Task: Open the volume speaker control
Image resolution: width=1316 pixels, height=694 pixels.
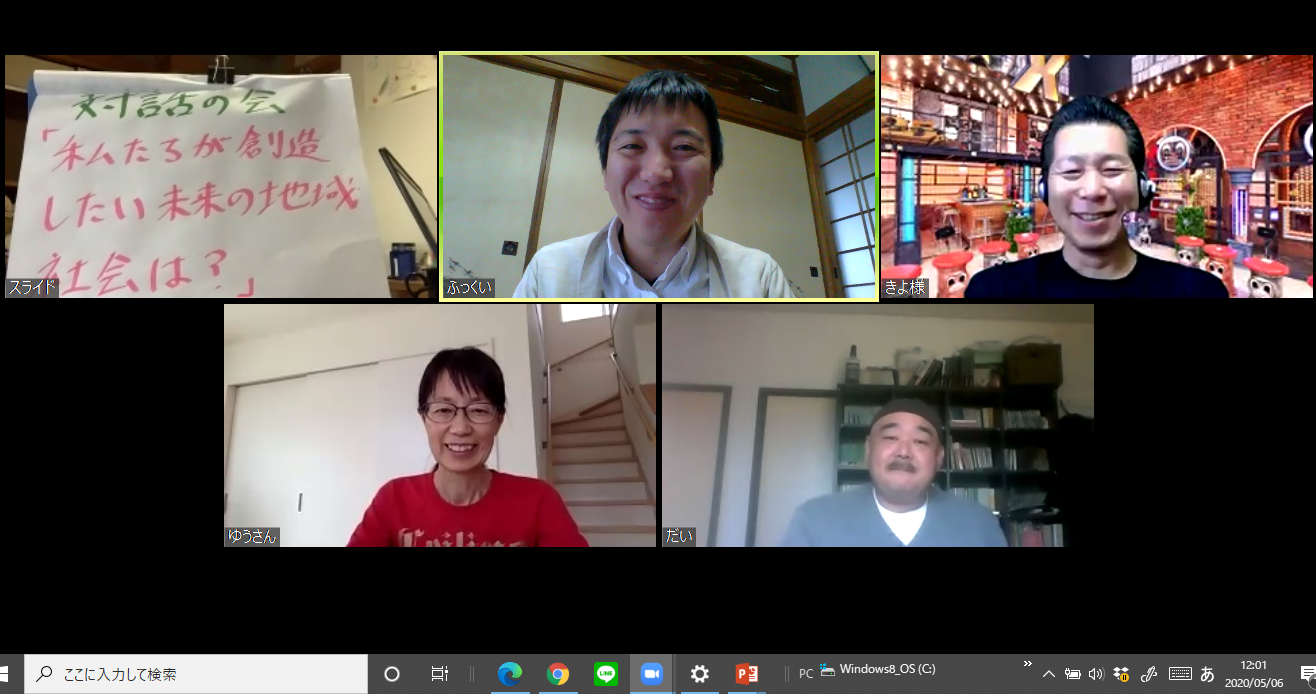Action: pyautogui.click(x=1096, y=674)
